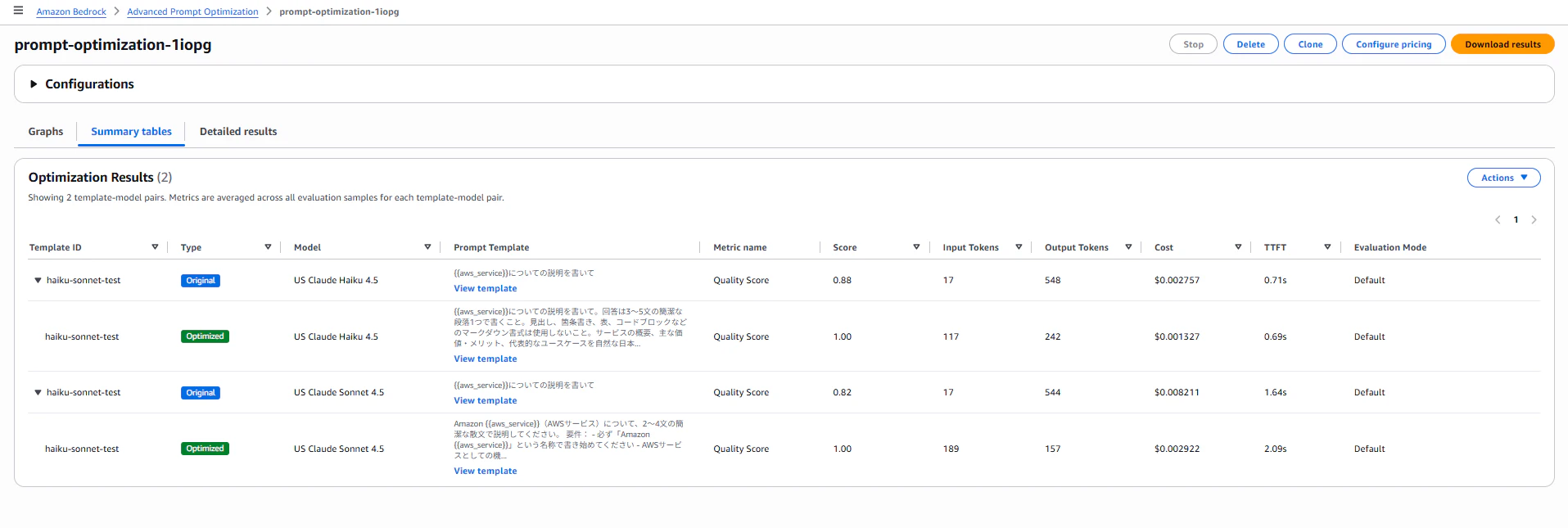Open Score column sort arrow
The width and height of the screenshot is (1568, 528).
click(916, 247)
